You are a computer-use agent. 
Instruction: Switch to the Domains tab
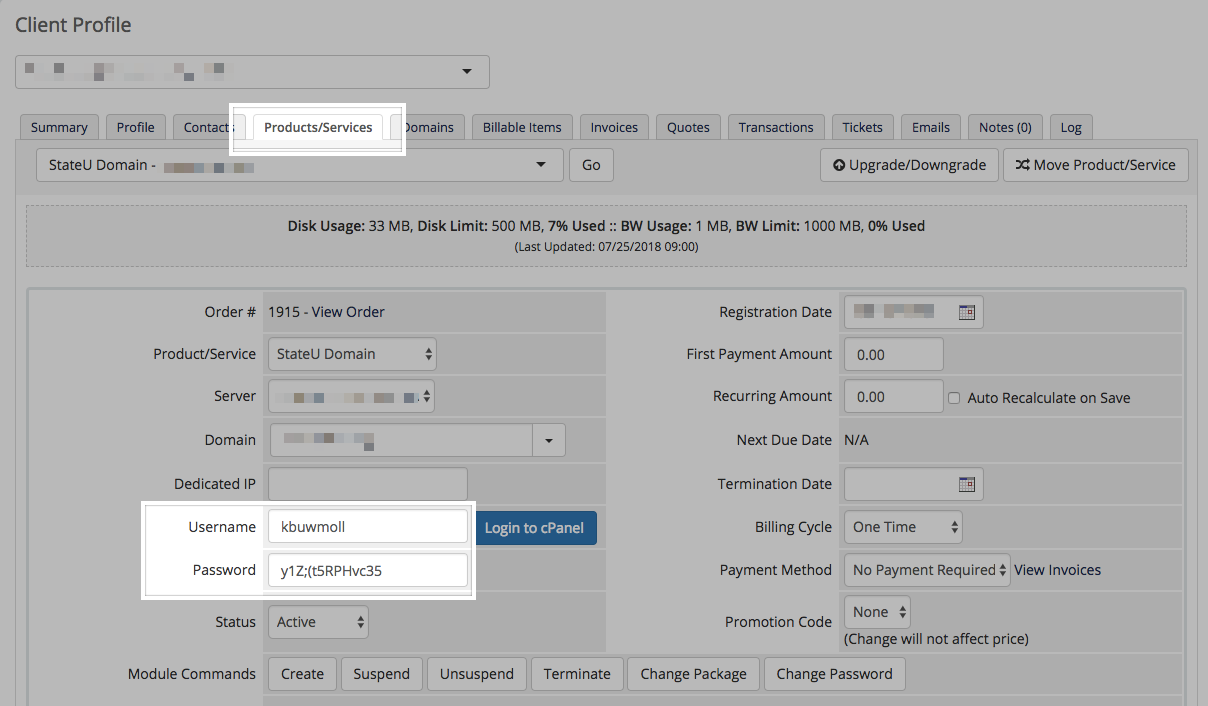pos(427,127)
